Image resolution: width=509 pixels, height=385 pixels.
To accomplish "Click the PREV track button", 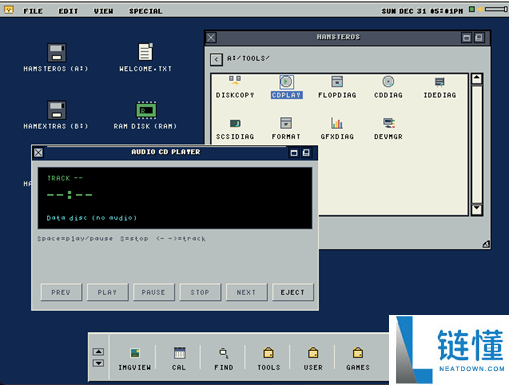I will pyautogui.click(x=61, y=292).
